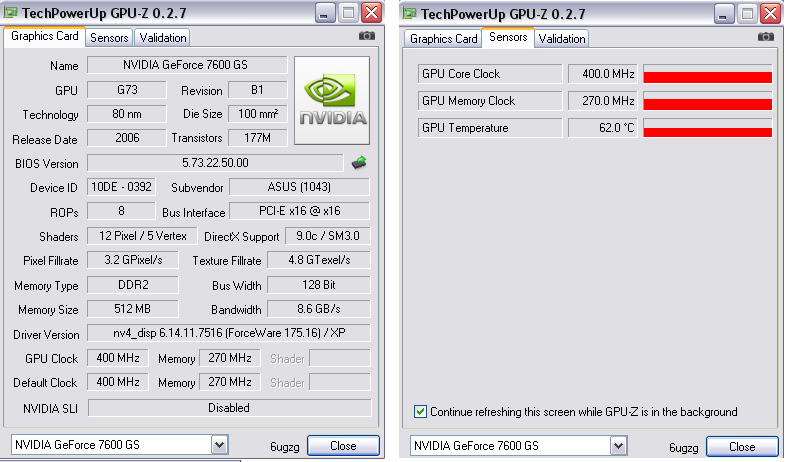Click the GPU Core Clock red graph

708,74
